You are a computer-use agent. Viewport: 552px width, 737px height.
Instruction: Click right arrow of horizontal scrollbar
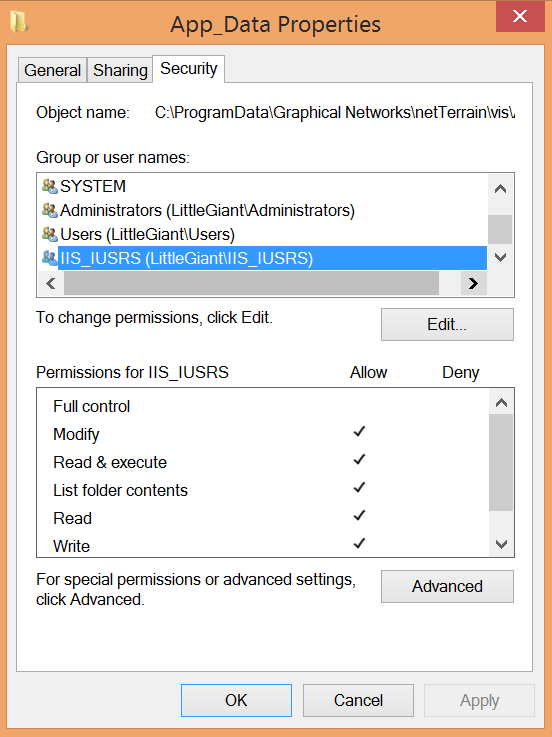pos(473,283)
